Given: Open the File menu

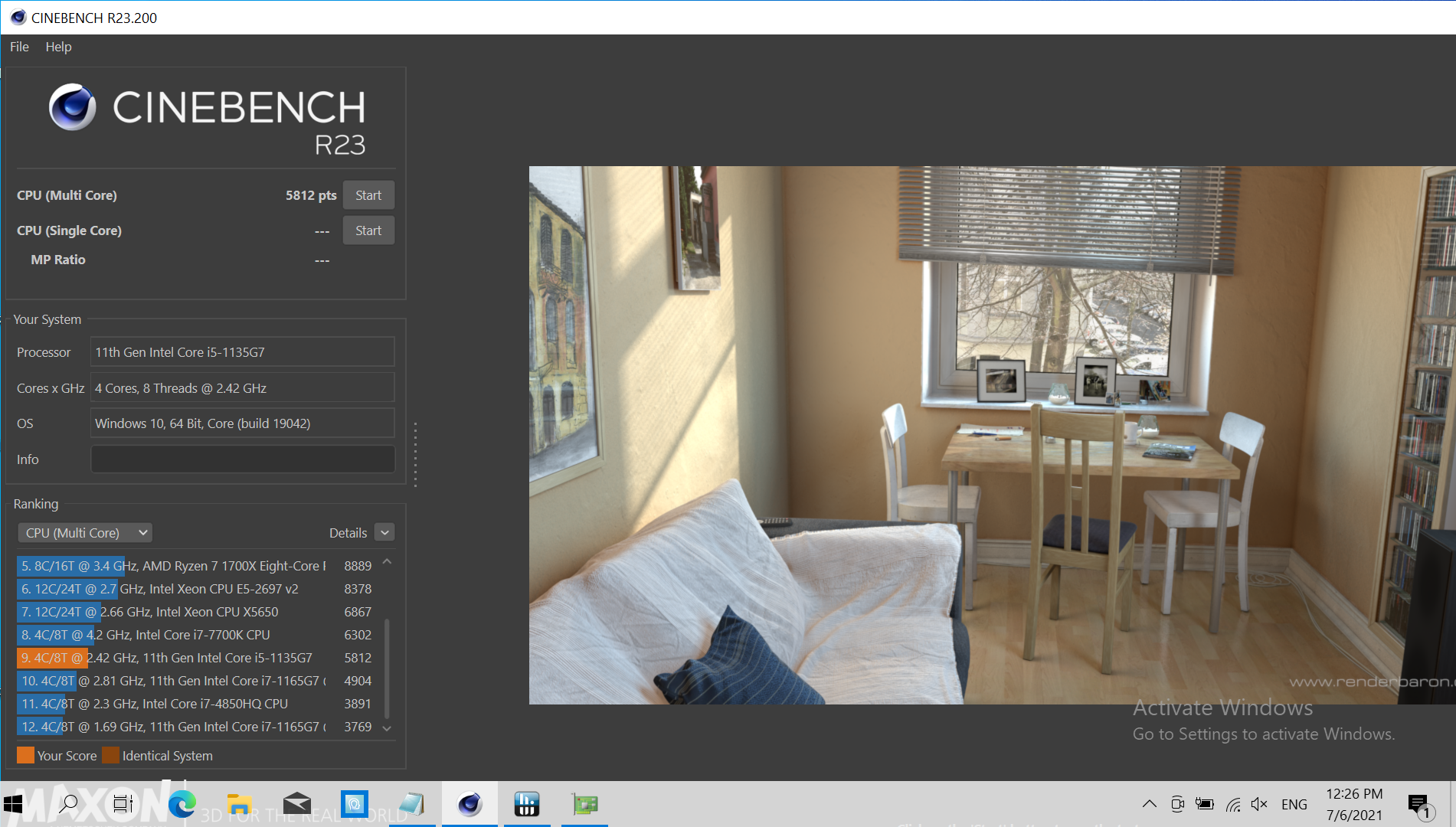Looking at the screenshot, I should pyautogui.click(x=19, y=47).
